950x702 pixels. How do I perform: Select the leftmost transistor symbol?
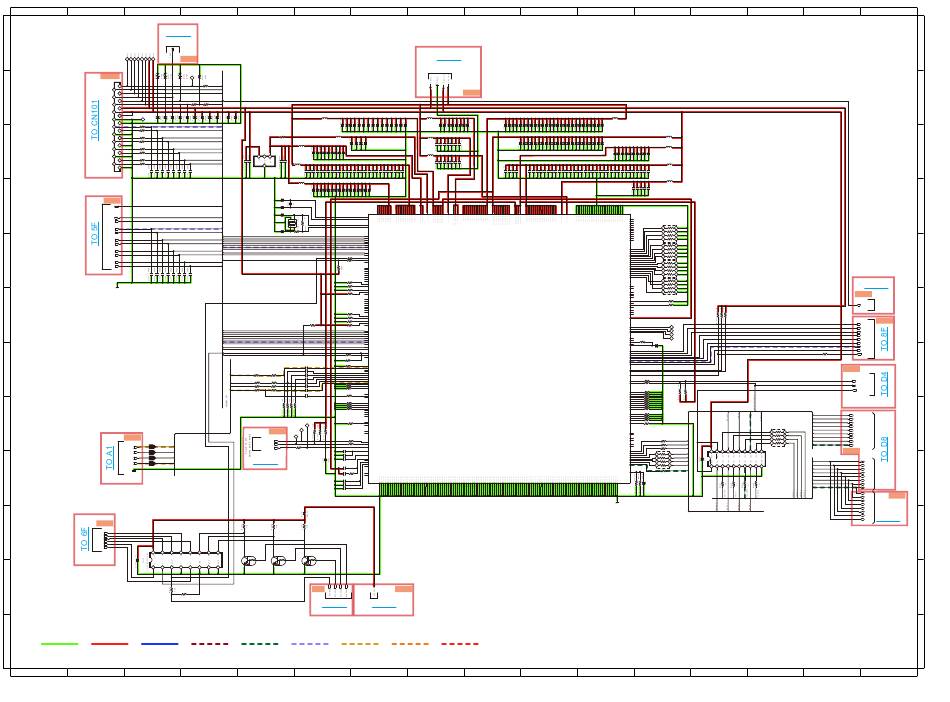click(248, 561)
